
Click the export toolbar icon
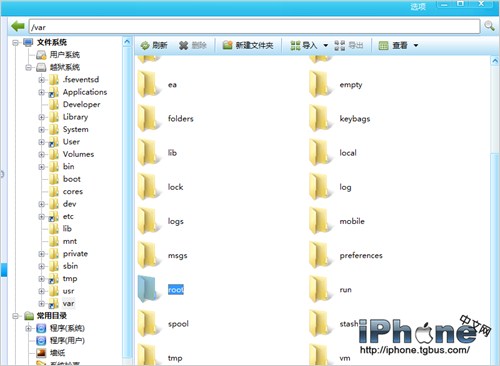(340, 45)
